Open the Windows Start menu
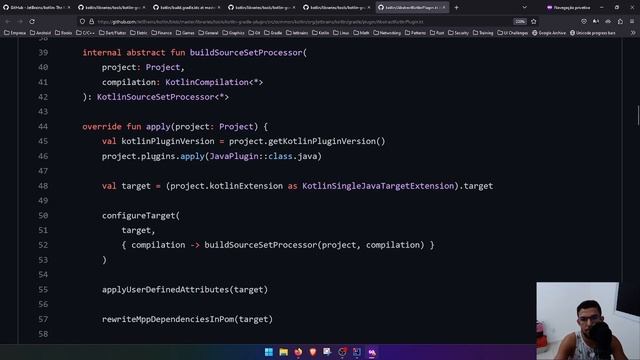This screenshot has height=360, width=640. [x=269, y=352]
